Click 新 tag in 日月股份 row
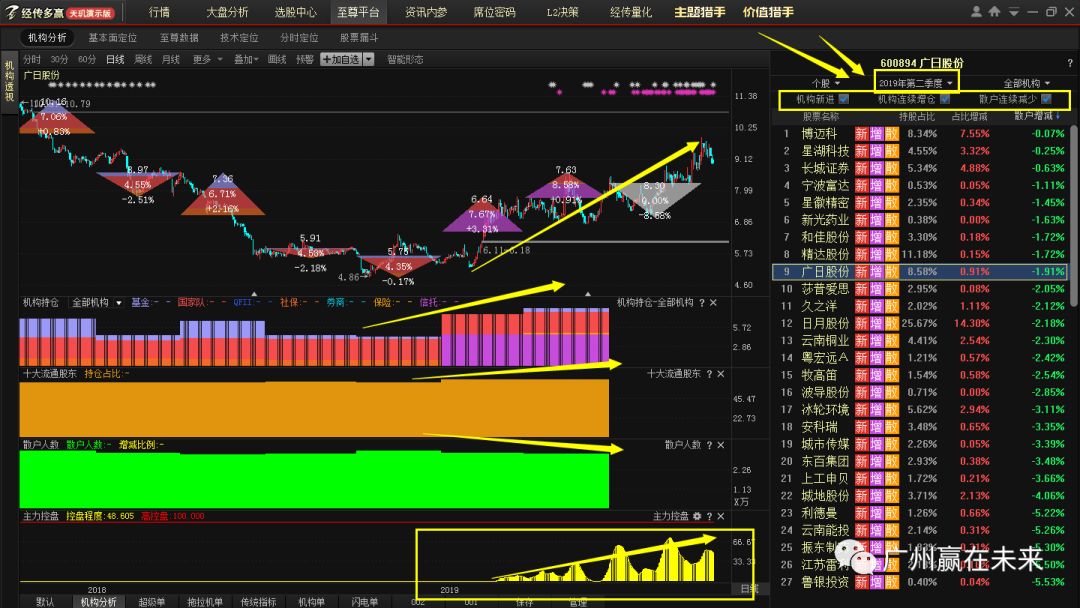Screen dimensions: 1080x608 [x=861, y=324]
